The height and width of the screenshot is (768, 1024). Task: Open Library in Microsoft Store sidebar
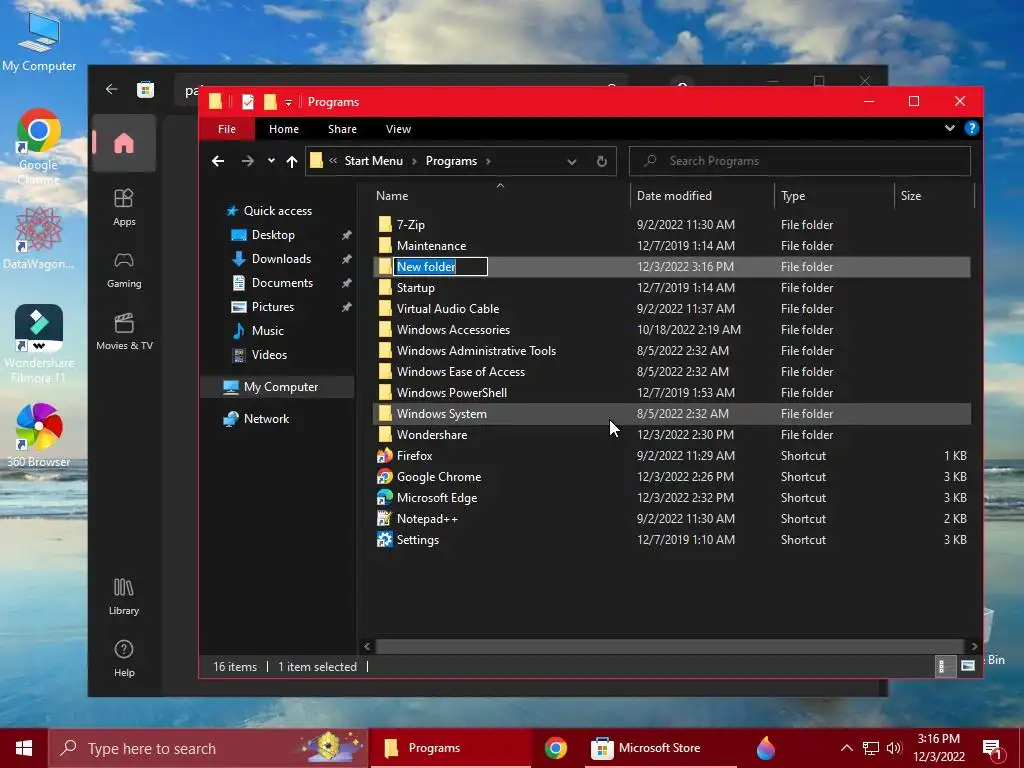[x=124, y=597]
